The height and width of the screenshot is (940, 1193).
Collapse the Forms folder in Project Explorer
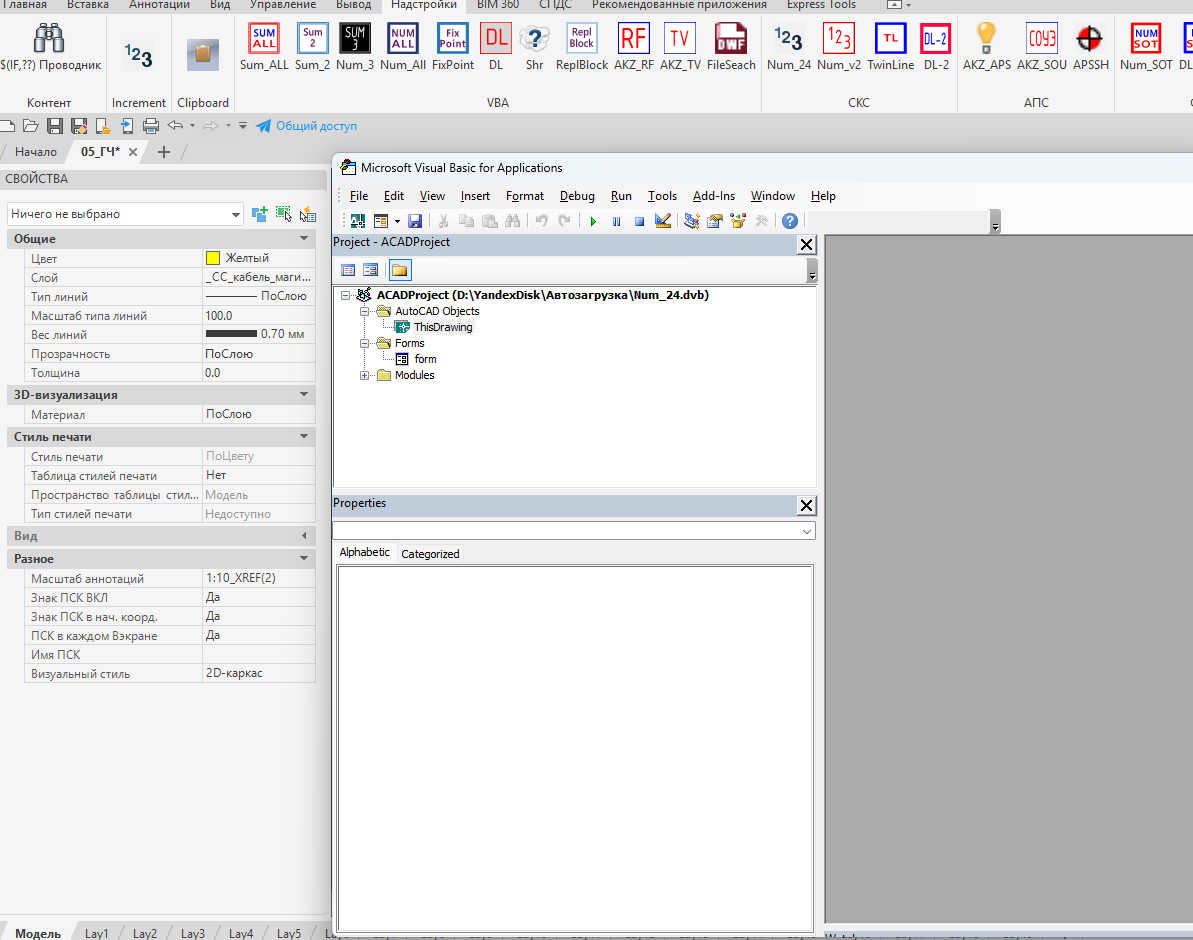pyautogui.click(x=365, y=342)
